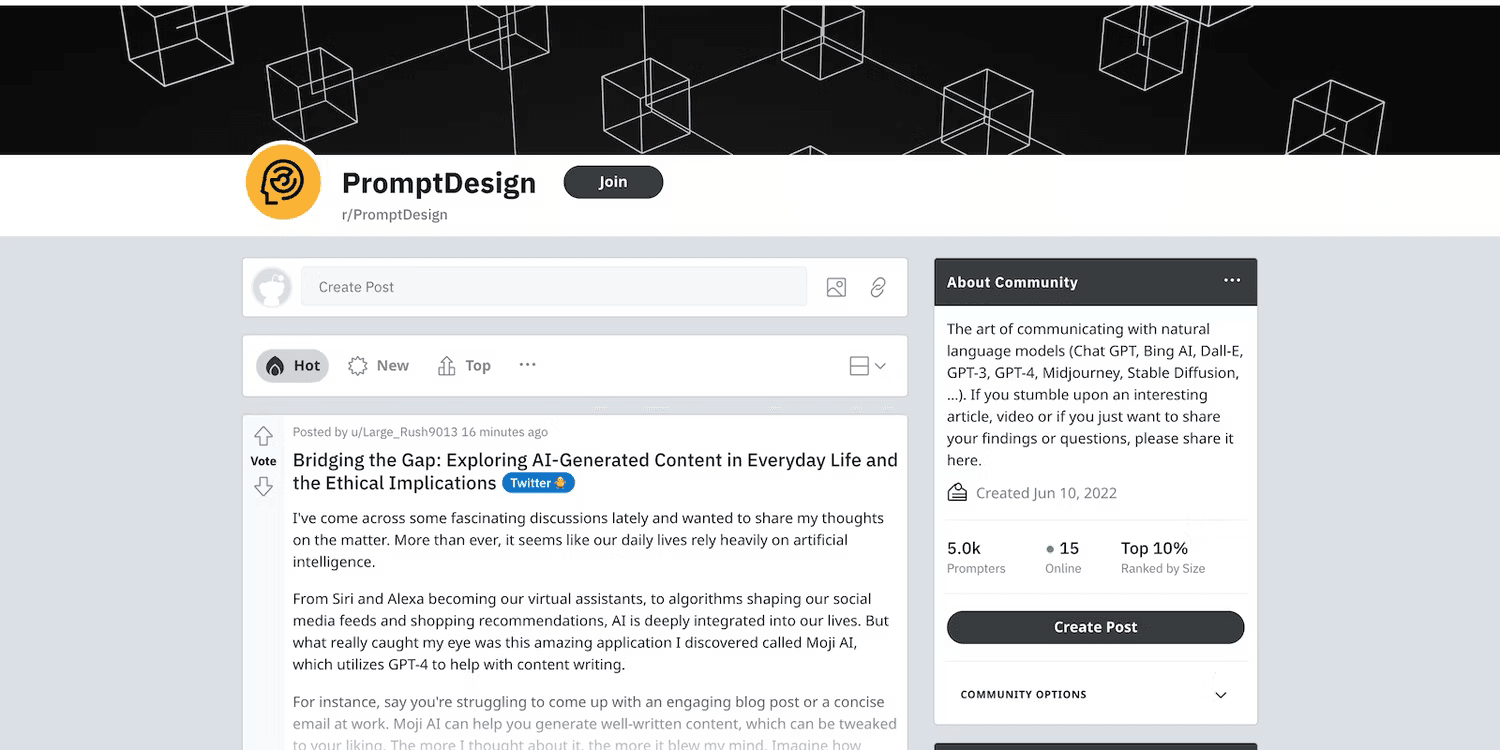Click the PromptDesign community avatar logo

click(x=283, y=182)
